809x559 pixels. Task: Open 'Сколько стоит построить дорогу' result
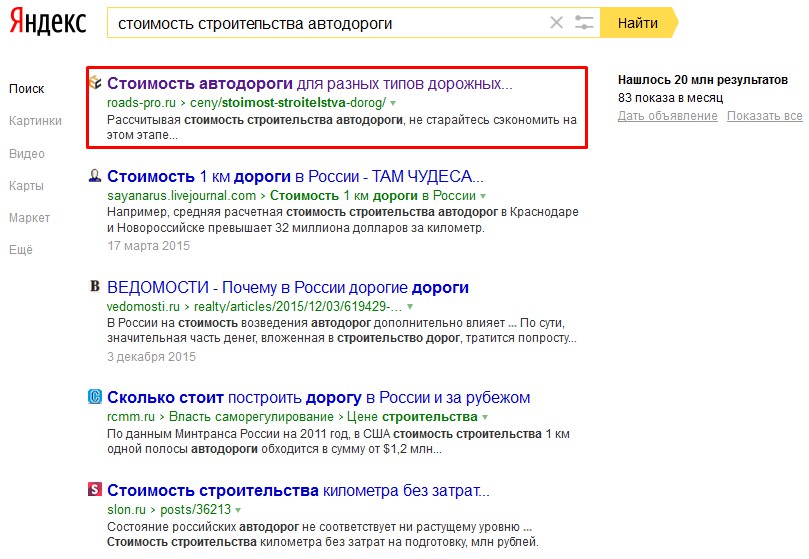coord(318,397)
